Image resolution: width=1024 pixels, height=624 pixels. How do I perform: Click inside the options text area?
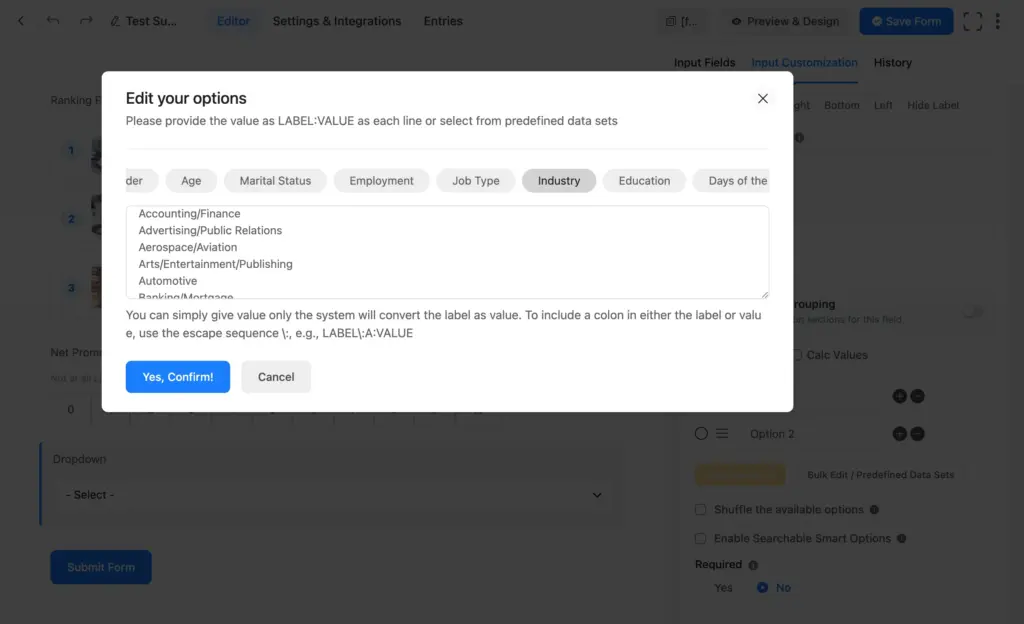coord(447,252)
